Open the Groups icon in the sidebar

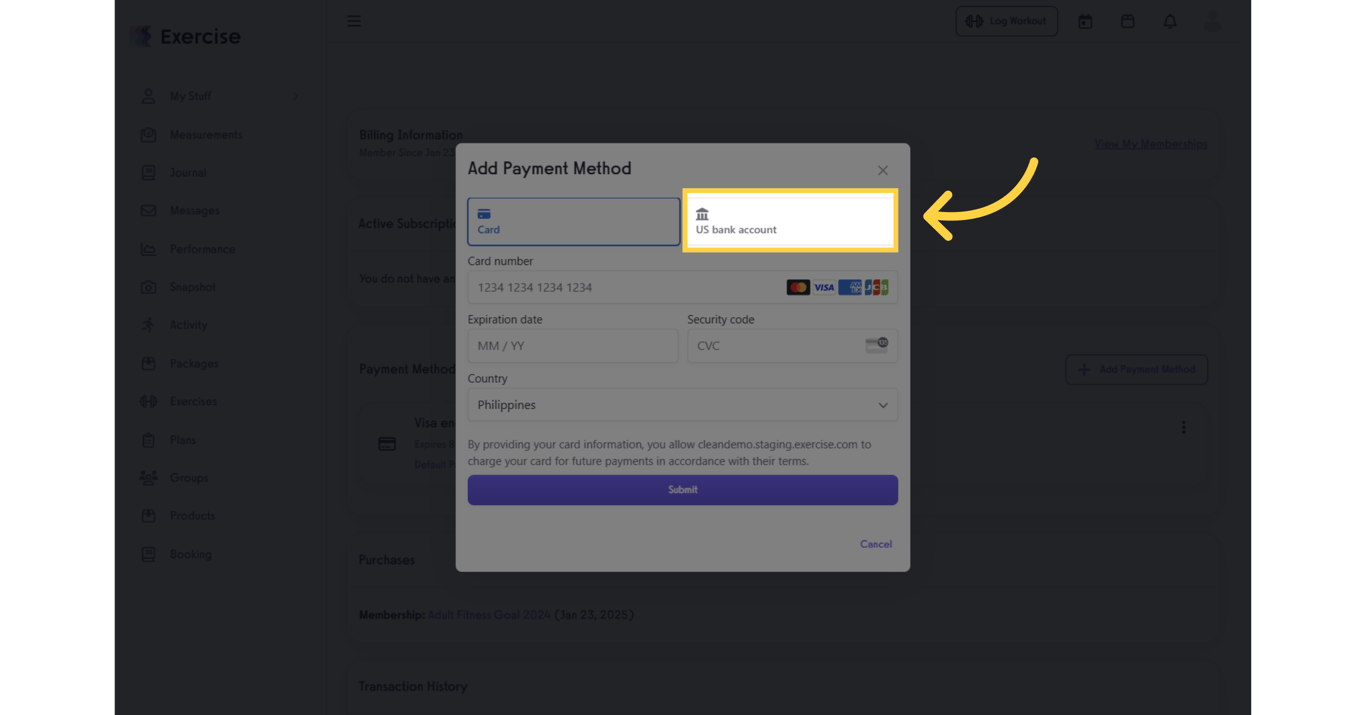pyautogui.click(x=148, y=477)
